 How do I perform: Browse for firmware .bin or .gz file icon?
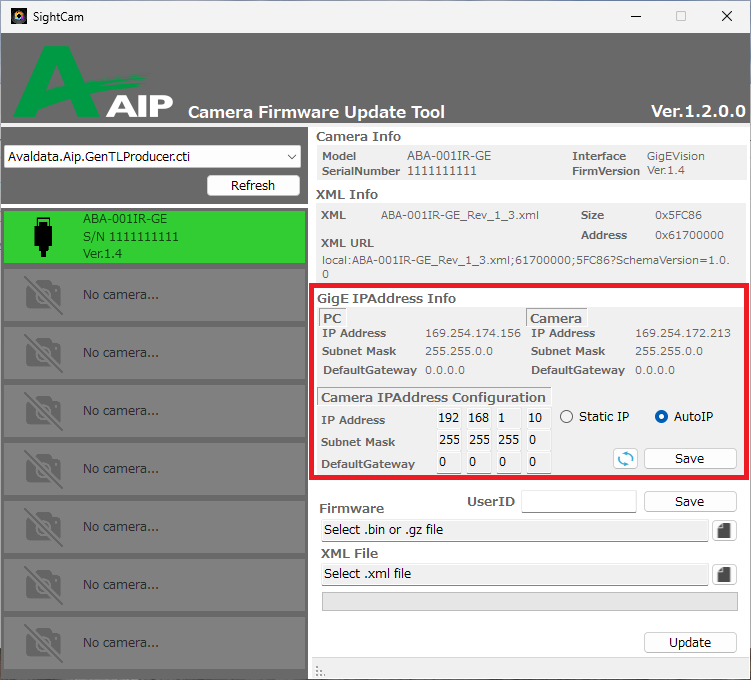[x=724, y=531]
